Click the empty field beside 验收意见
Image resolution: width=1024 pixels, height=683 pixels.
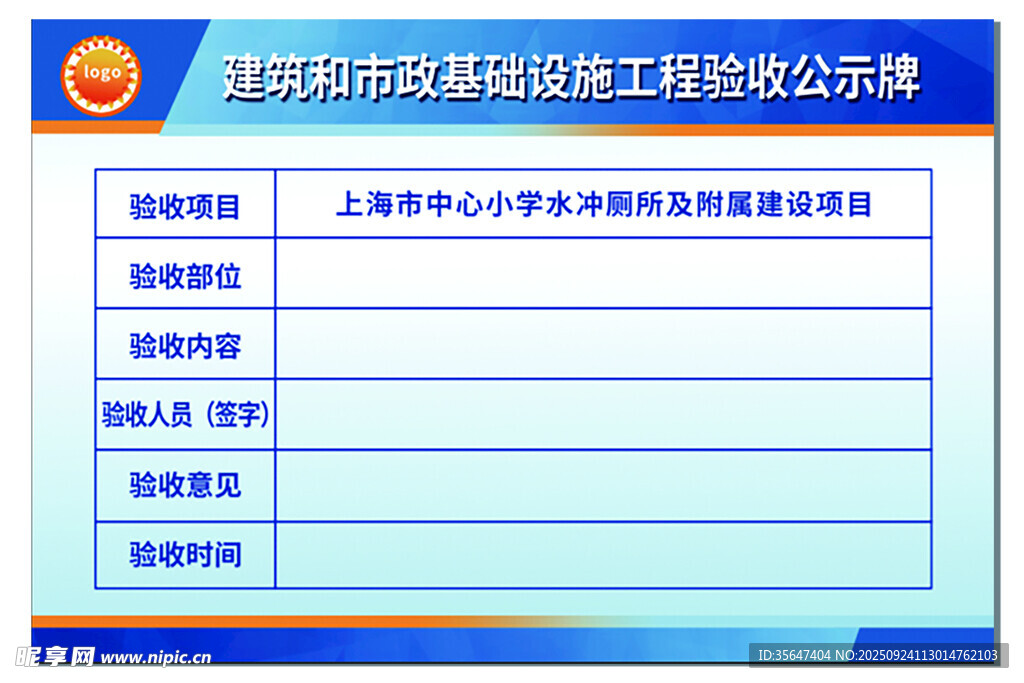pos(603,486)
